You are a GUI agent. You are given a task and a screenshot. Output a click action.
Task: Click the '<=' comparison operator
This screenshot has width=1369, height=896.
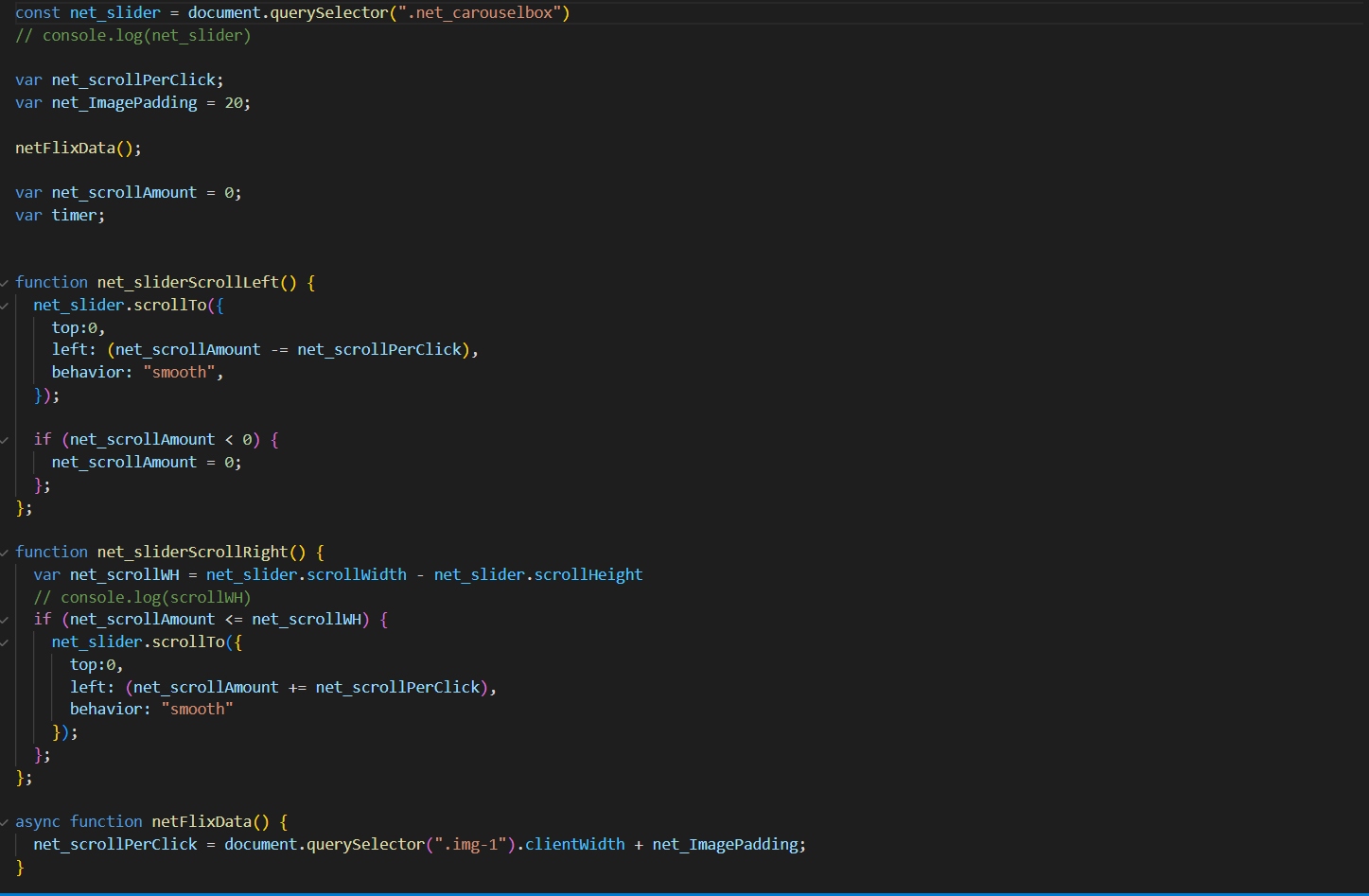pos(234,619)
